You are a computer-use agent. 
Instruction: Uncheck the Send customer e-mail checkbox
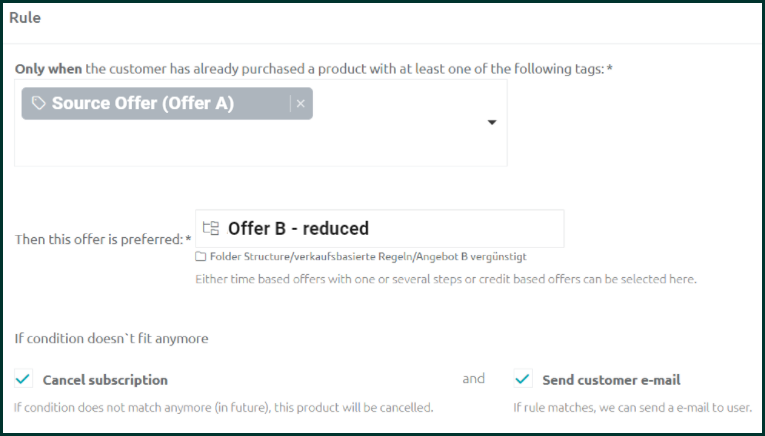523,379
